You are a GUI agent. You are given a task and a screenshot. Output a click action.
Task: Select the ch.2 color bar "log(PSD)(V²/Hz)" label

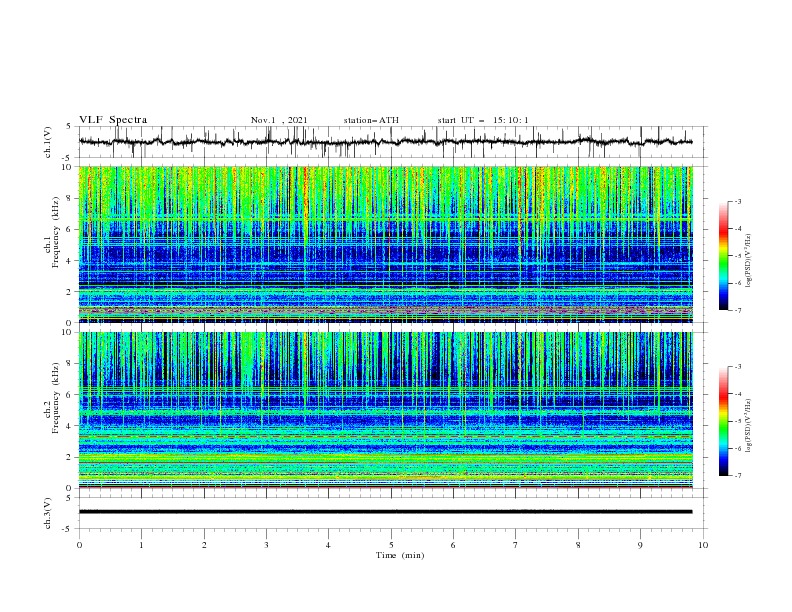pos(749,425)
